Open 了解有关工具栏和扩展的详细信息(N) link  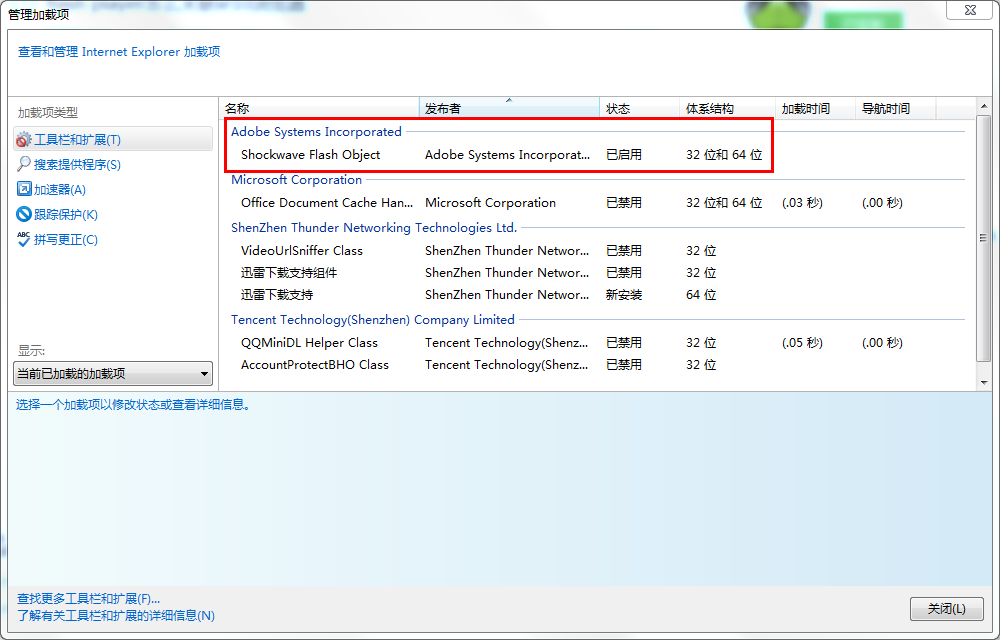coord(115,616)
